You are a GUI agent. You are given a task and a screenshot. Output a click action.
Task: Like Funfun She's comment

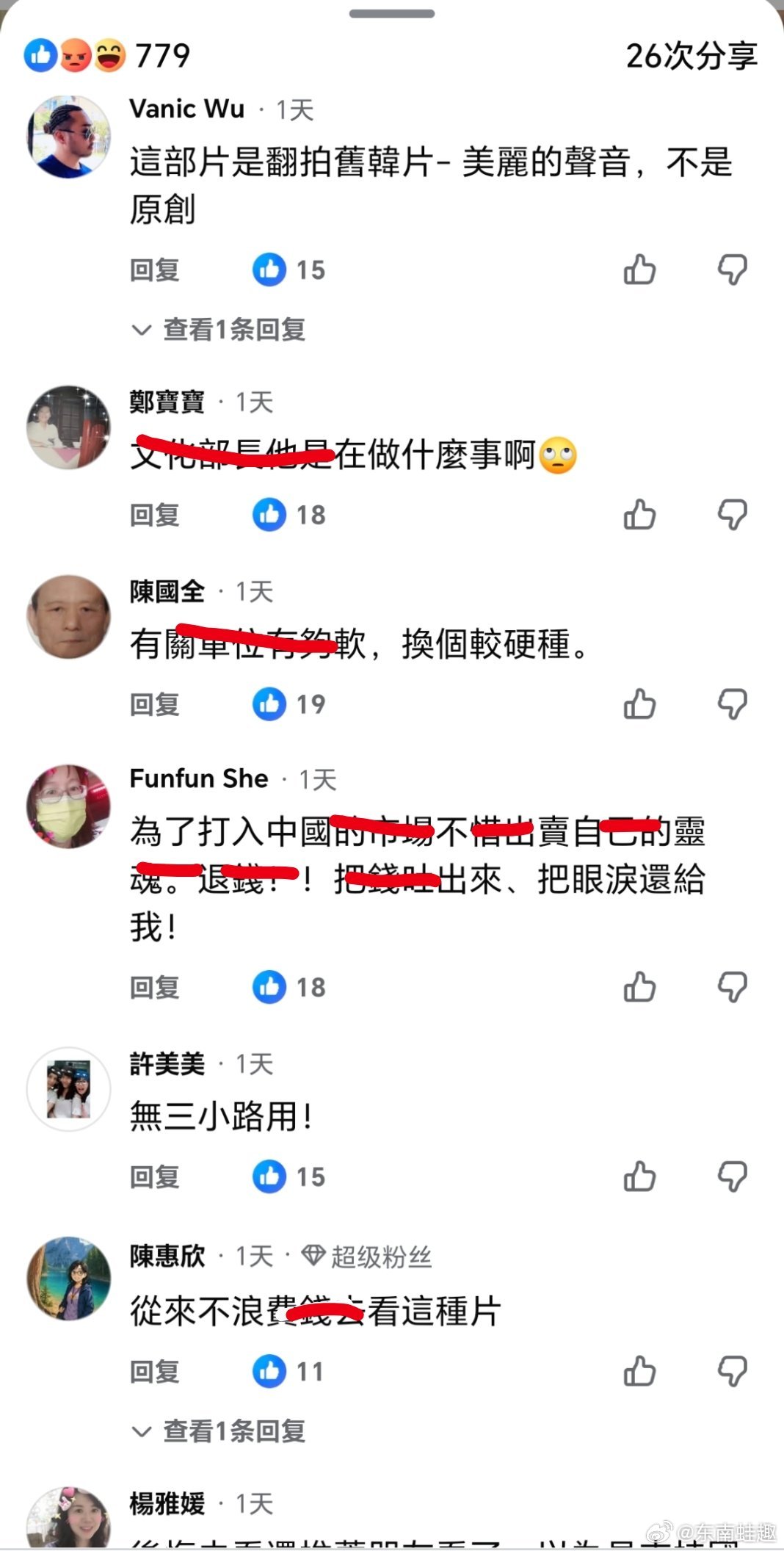(639, 987)
